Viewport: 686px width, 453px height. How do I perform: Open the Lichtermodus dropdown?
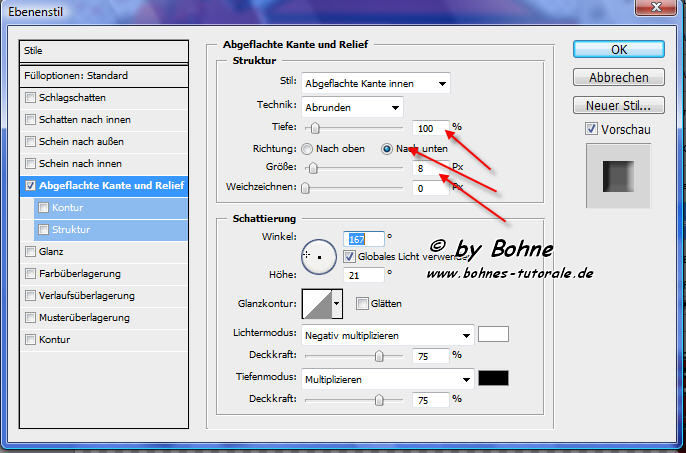coord(387,335)
